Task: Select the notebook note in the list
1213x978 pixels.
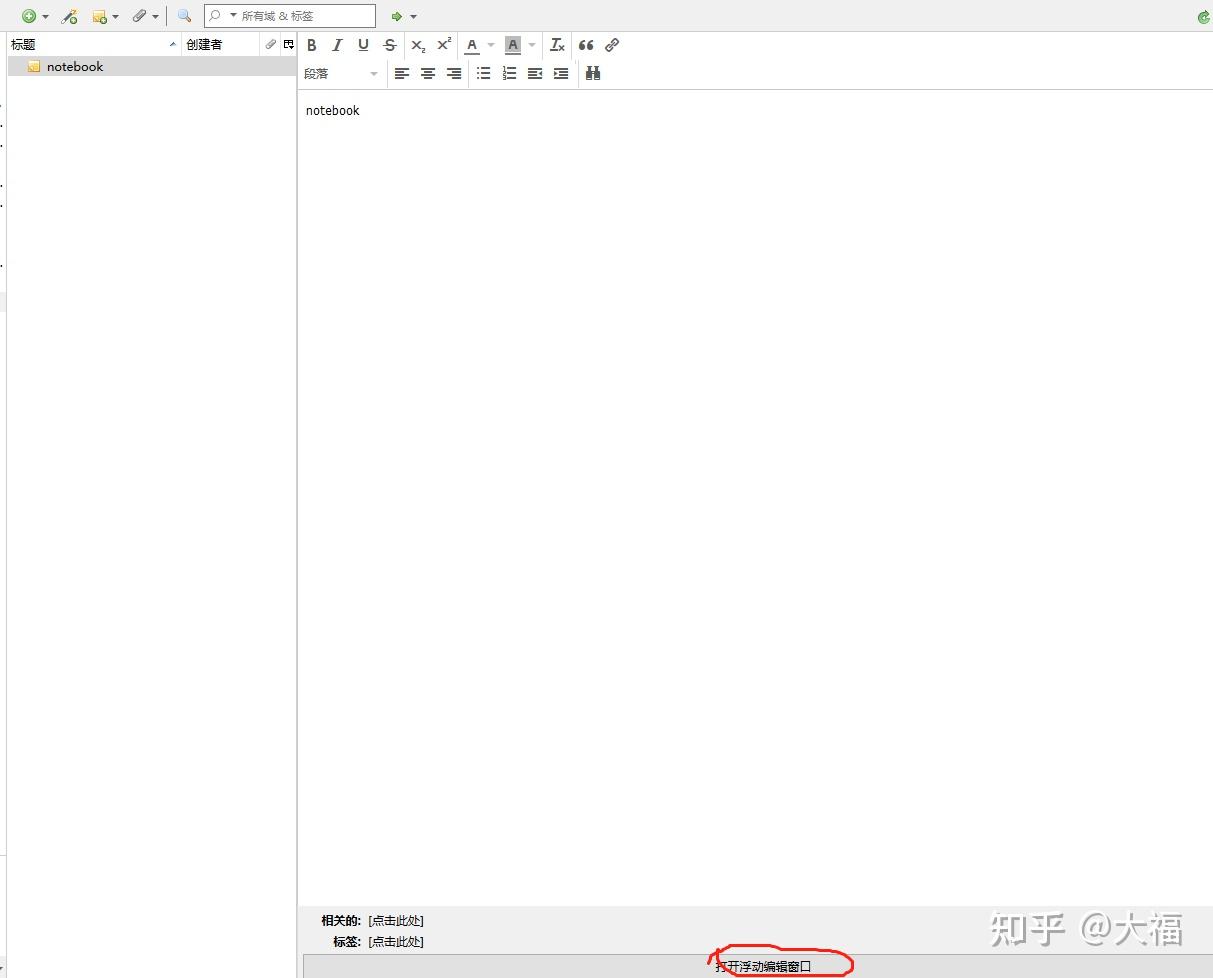Action: pyautogui.click(x=152, y=66)
